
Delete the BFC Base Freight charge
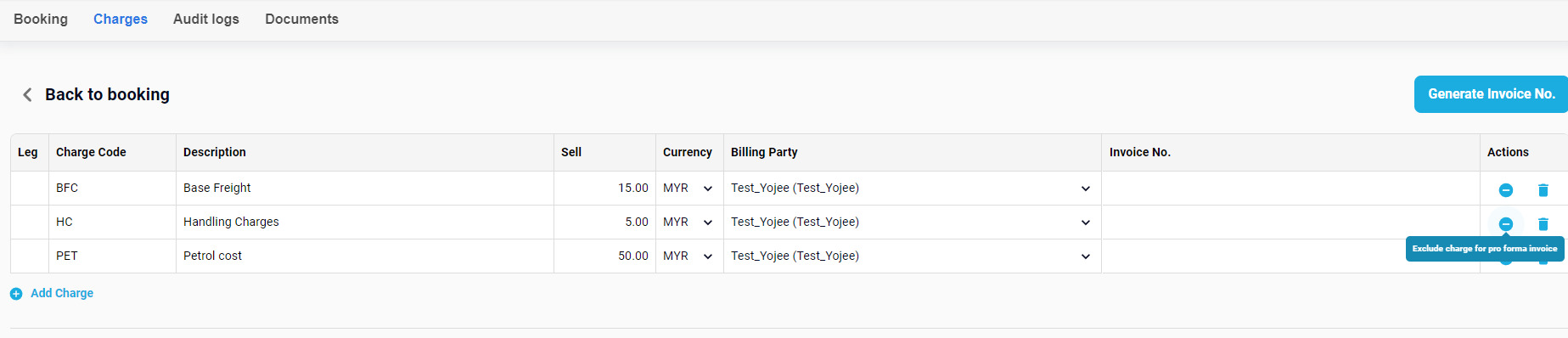(x=1543, y=190)
